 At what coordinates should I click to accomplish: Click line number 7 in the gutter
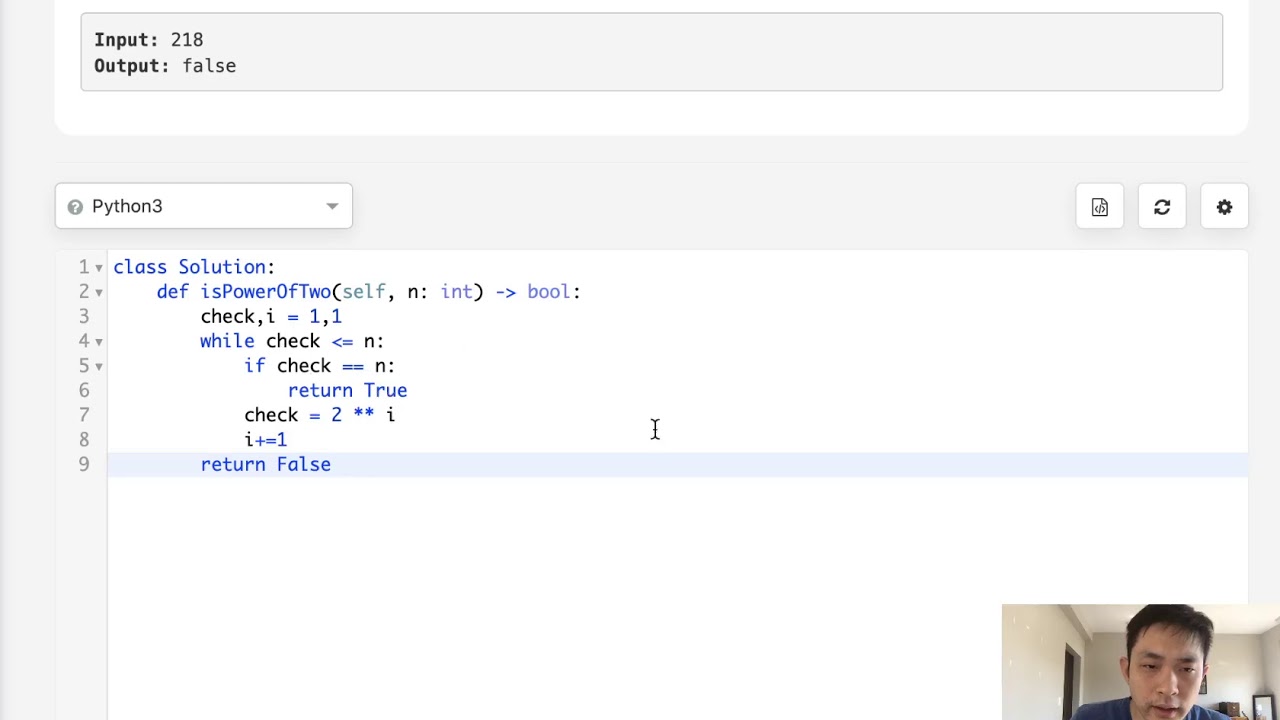[x=84, y=415]
